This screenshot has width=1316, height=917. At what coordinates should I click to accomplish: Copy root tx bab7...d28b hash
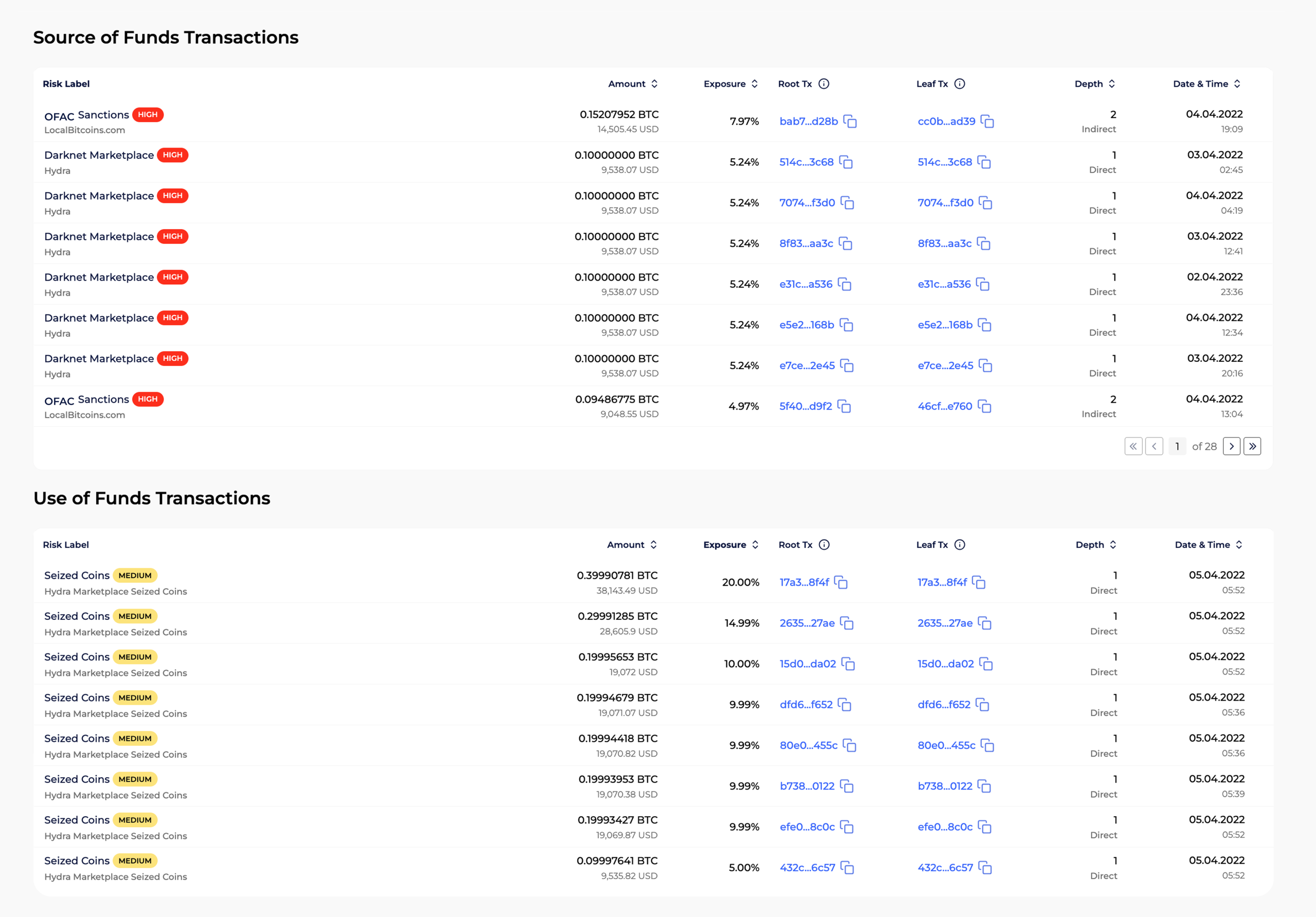(x=850, y=121)
